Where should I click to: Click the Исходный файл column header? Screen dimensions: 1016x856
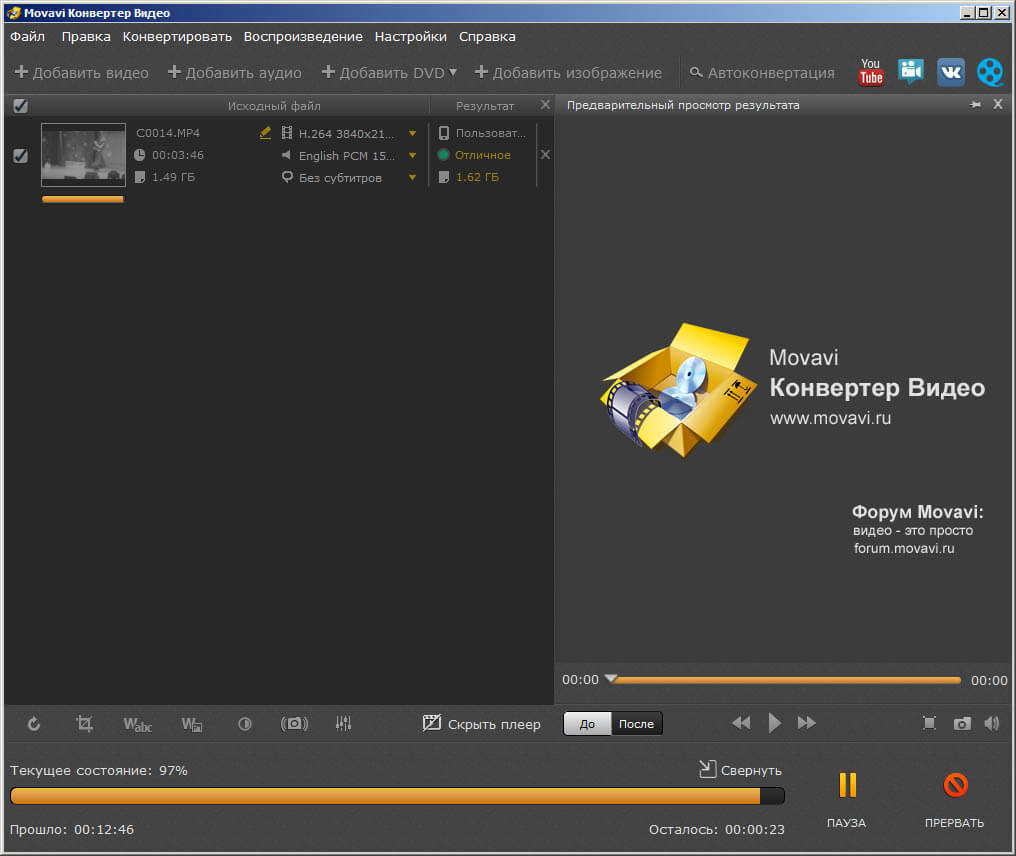(x=274, y=106)
